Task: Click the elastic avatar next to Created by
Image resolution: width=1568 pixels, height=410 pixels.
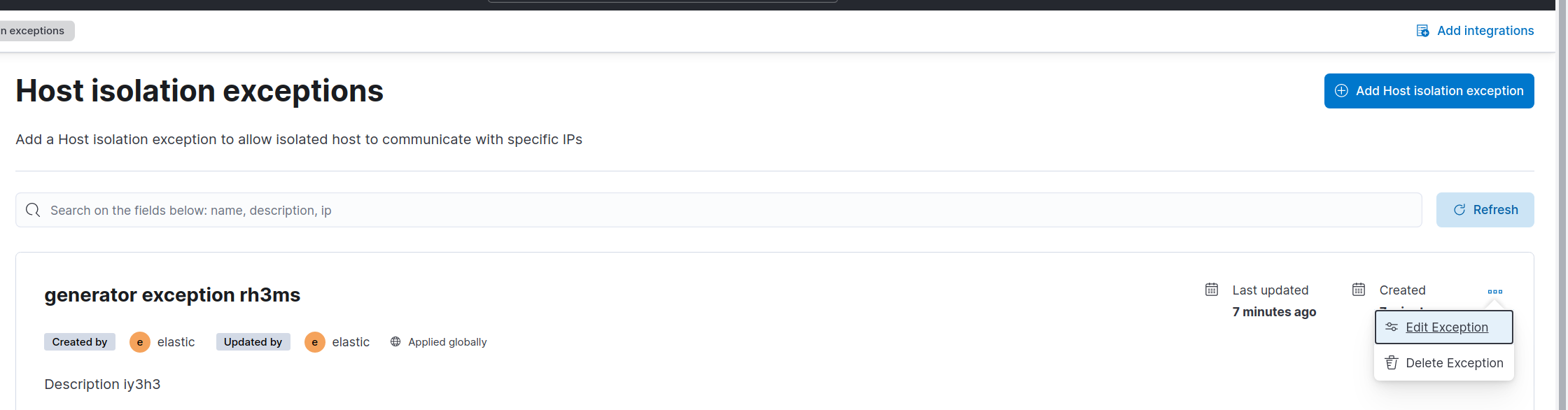Action: (x=139, y=341)
